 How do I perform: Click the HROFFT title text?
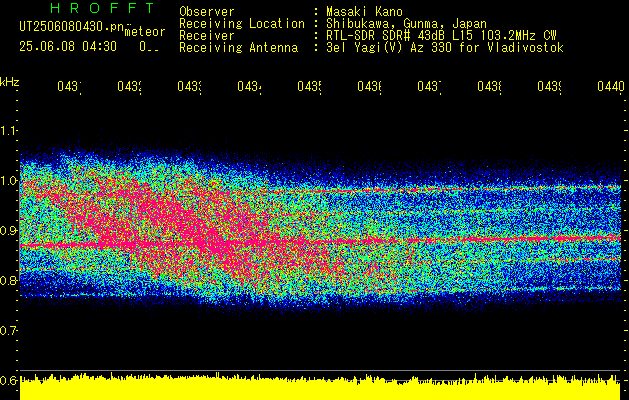click(x=102, y=8)
